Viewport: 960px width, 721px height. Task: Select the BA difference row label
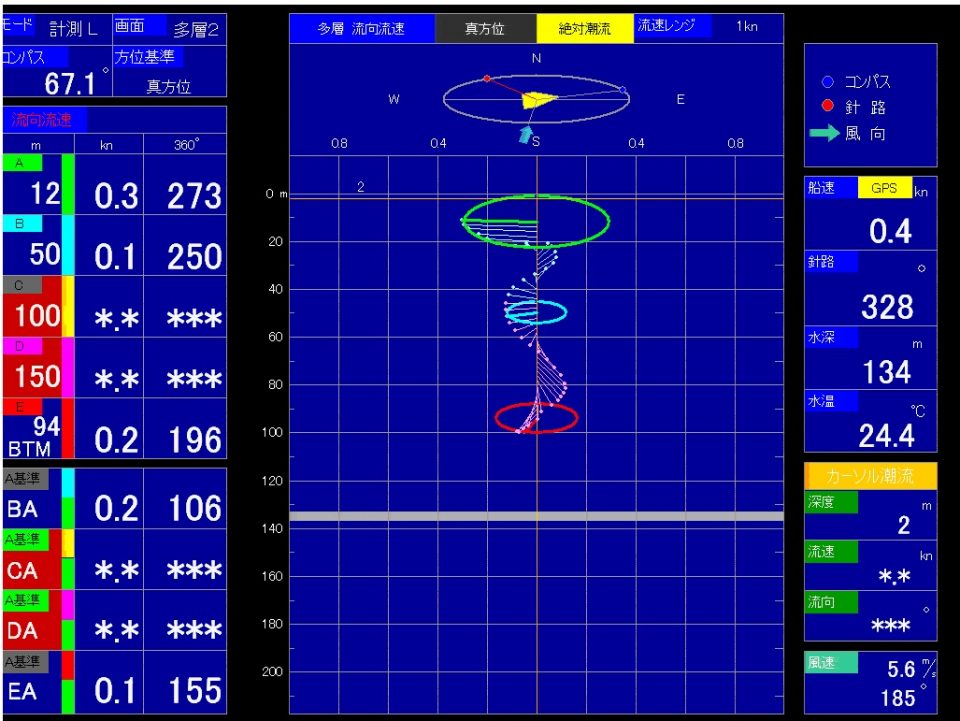click(22, 509)
